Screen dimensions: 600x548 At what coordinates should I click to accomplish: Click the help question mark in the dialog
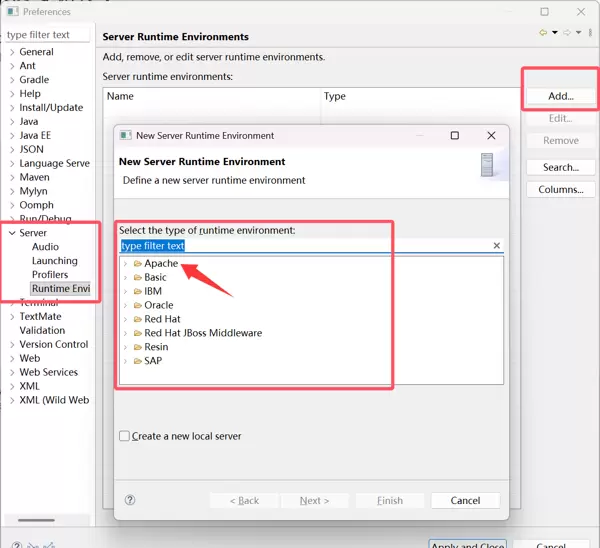130,500
